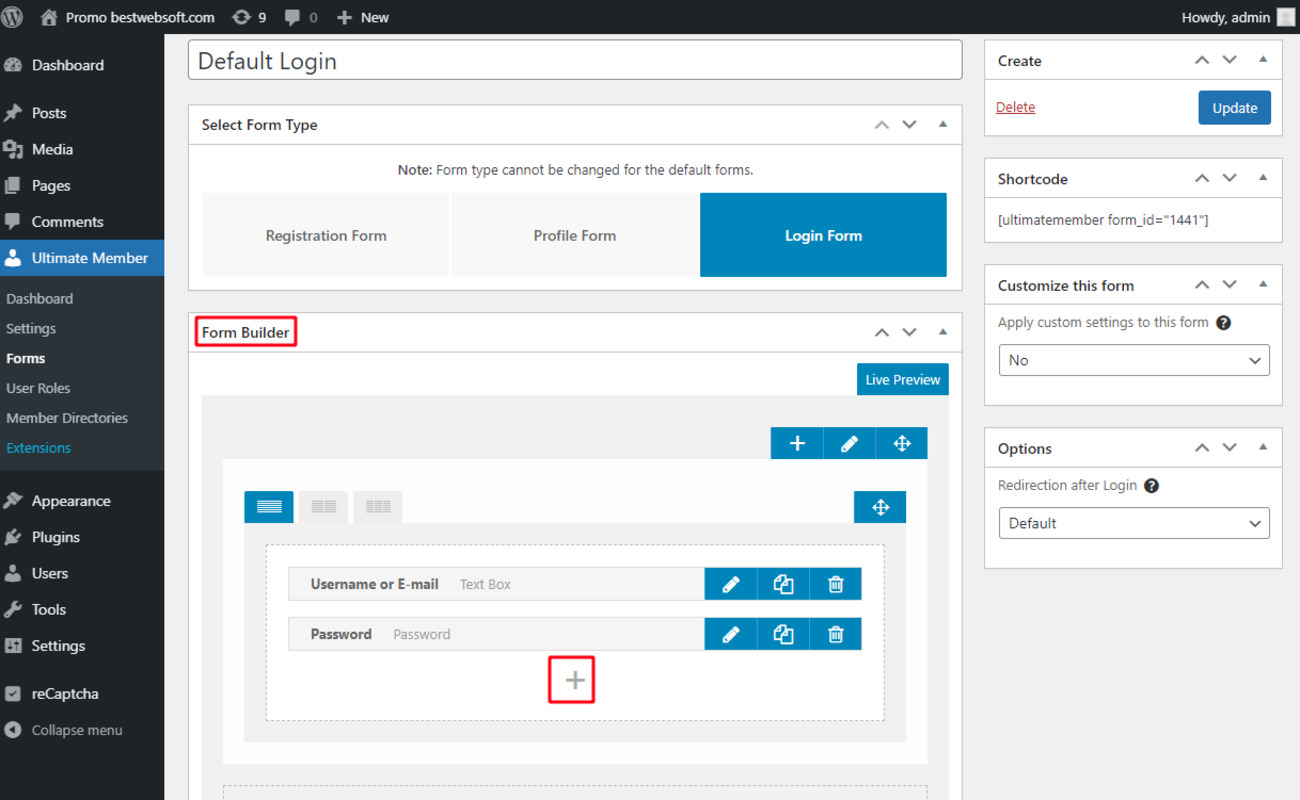Click the New content button in admin bar

[363, 17]
